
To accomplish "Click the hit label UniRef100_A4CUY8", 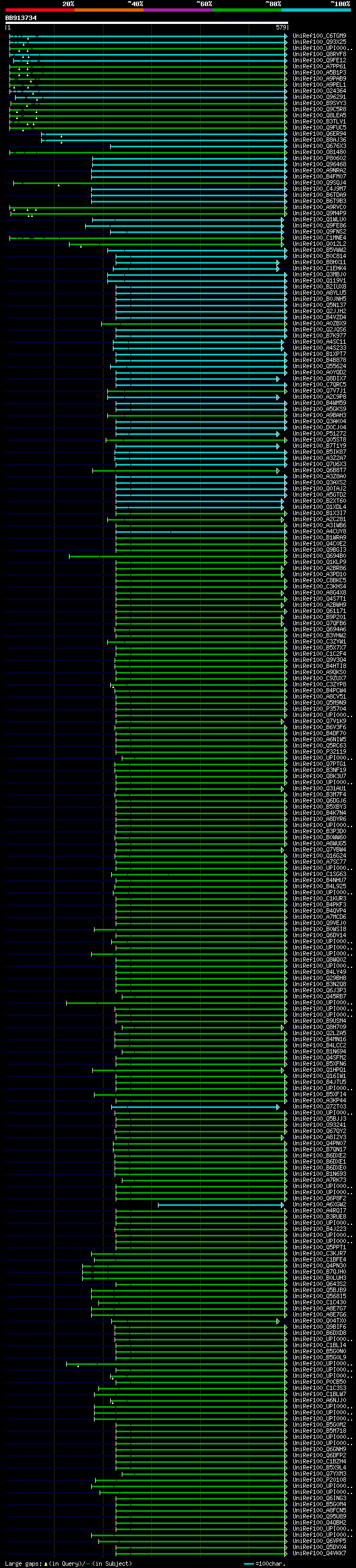I will 319,531.
